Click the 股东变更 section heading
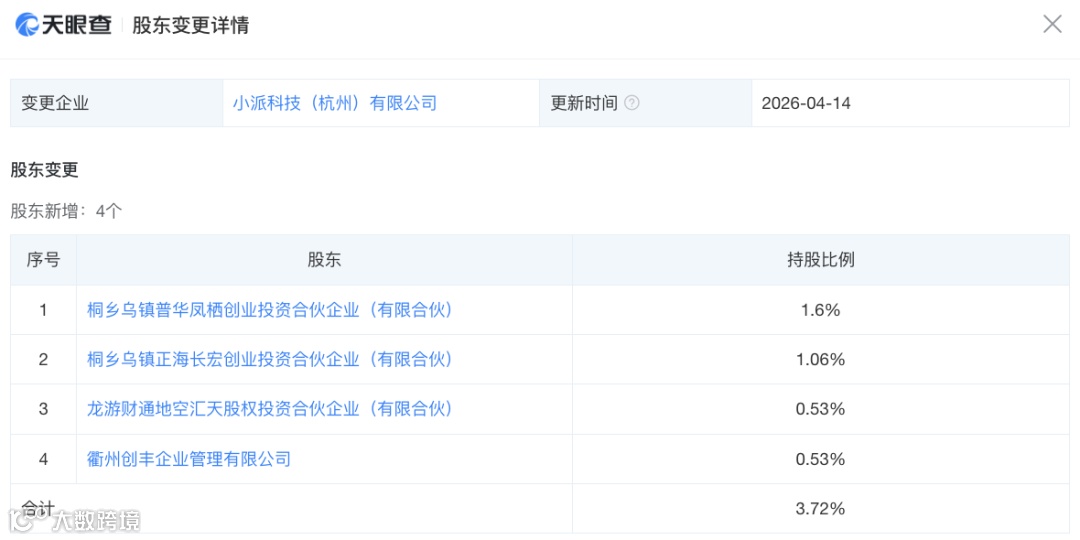This screenshot has width=1080, height=540. click(x=44, y=170)
